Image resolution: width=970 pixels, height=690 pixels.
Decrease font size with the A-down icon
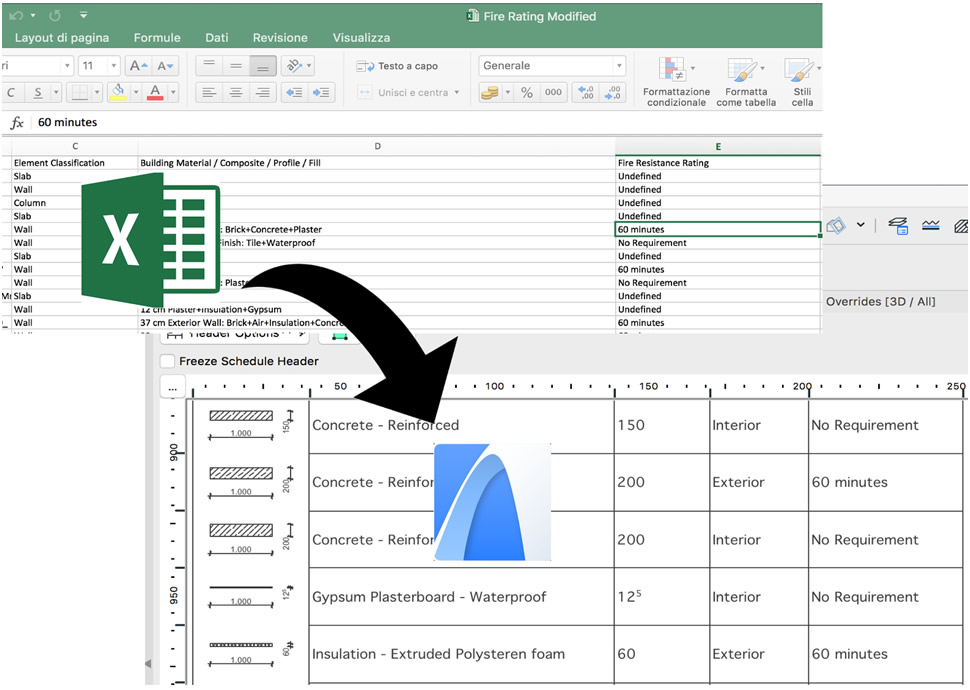click(x=165, y=66)
